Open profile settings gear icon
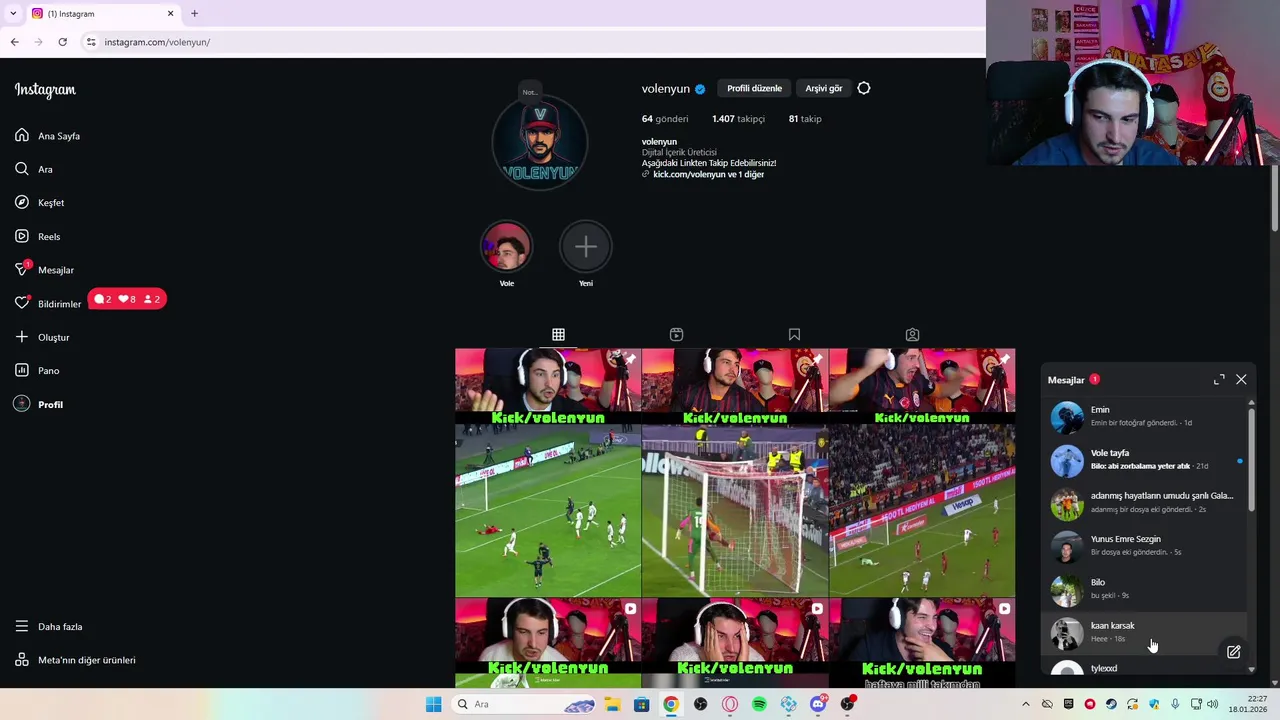 pyautogui.click(x=864, y=88)
